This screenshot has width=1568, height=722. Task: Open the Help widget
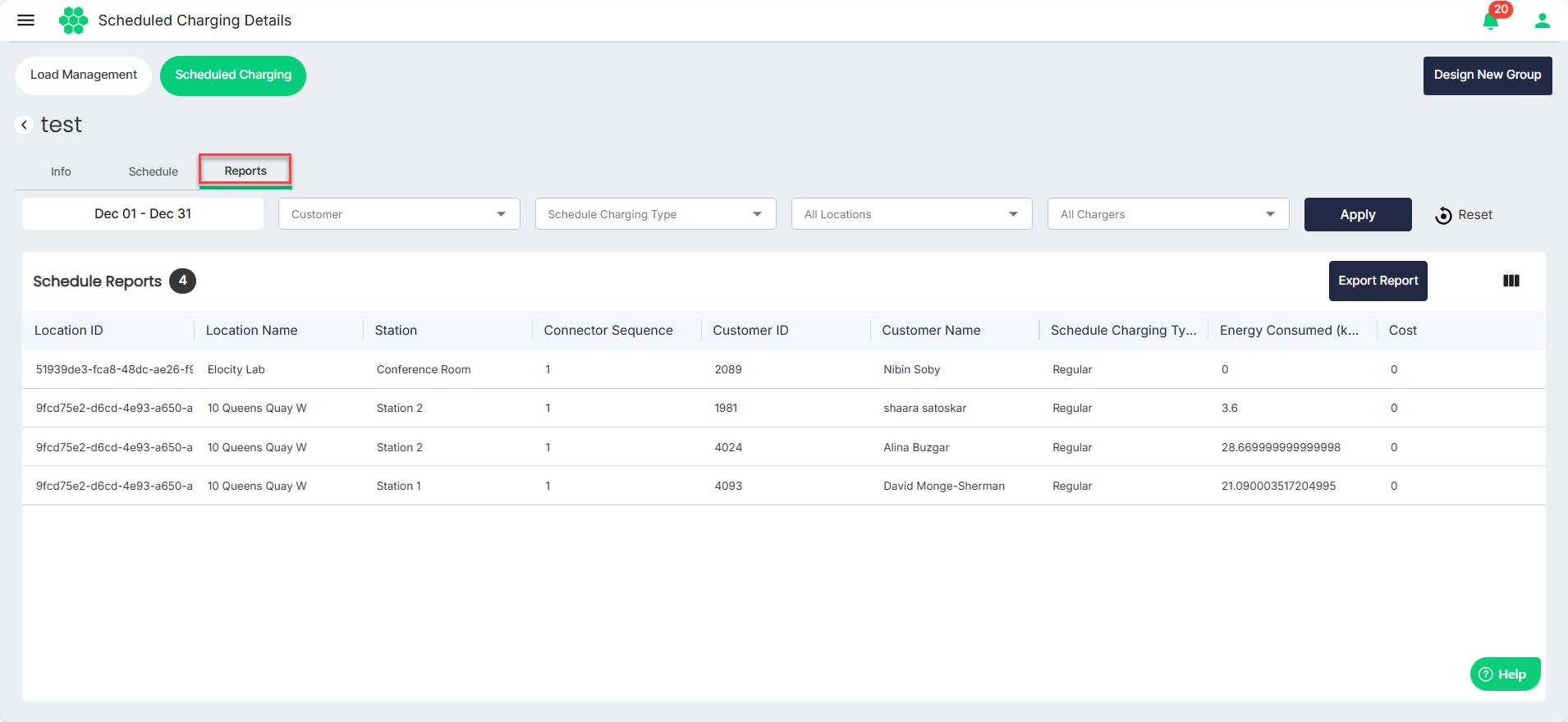click(x=1505, y=674)
